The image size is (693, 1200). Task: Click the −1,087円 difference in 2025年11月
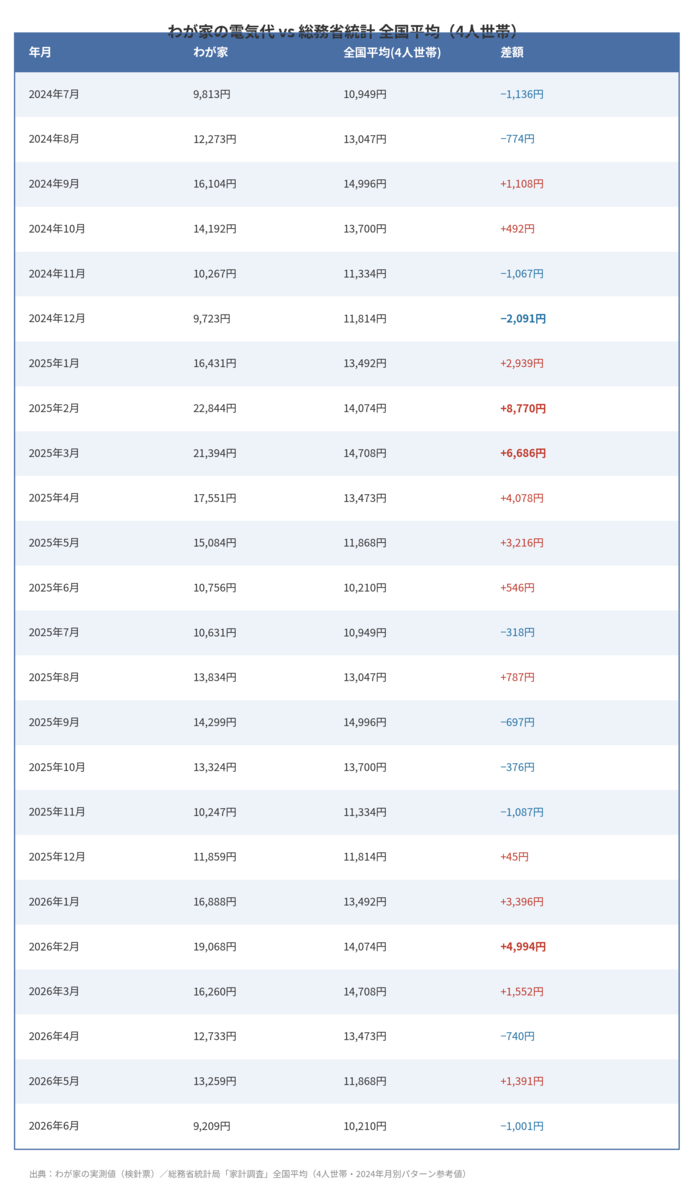(522, 812)
